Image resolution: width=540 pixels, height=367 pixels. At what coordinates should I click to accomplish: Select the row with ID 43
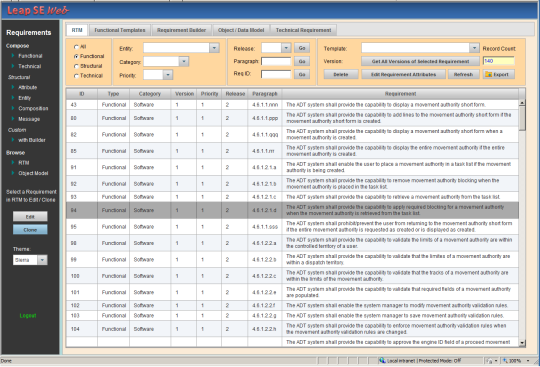pyautogui.click(x=292, y=105)
